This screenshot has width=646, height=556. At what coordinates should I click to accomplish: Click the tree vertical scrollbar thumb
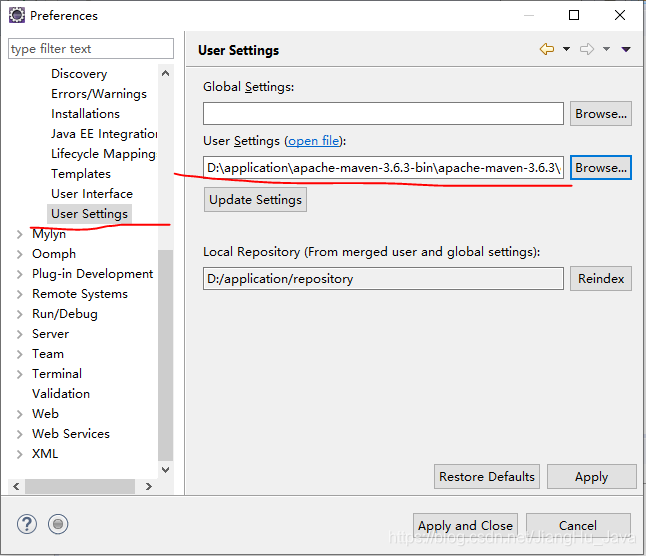point(166,355)
